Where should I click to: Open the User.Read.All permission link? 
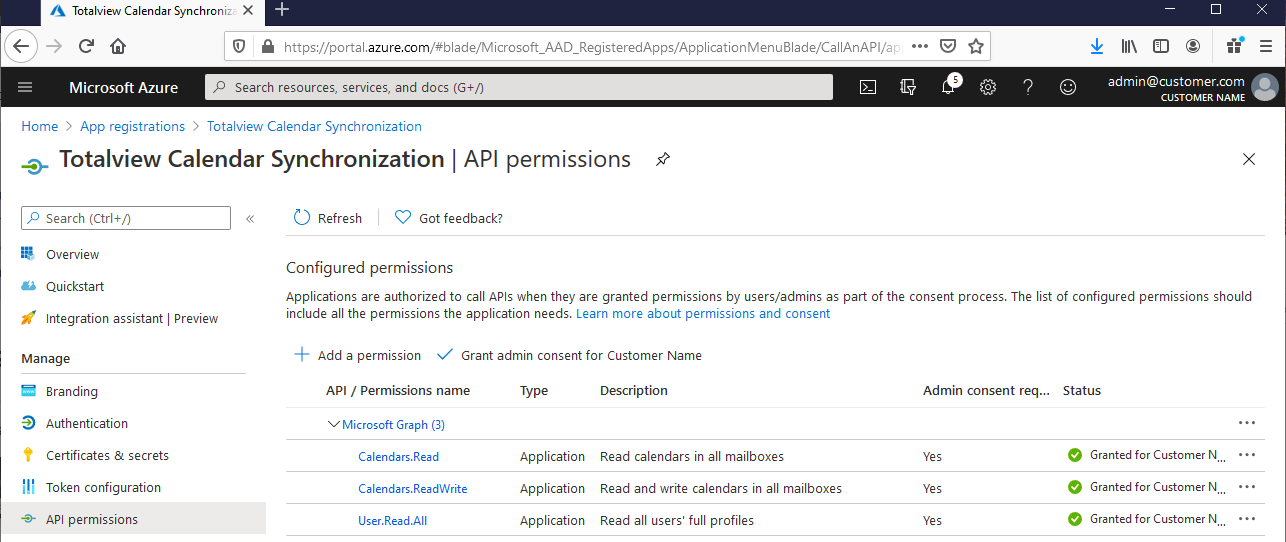coord(393,521)
